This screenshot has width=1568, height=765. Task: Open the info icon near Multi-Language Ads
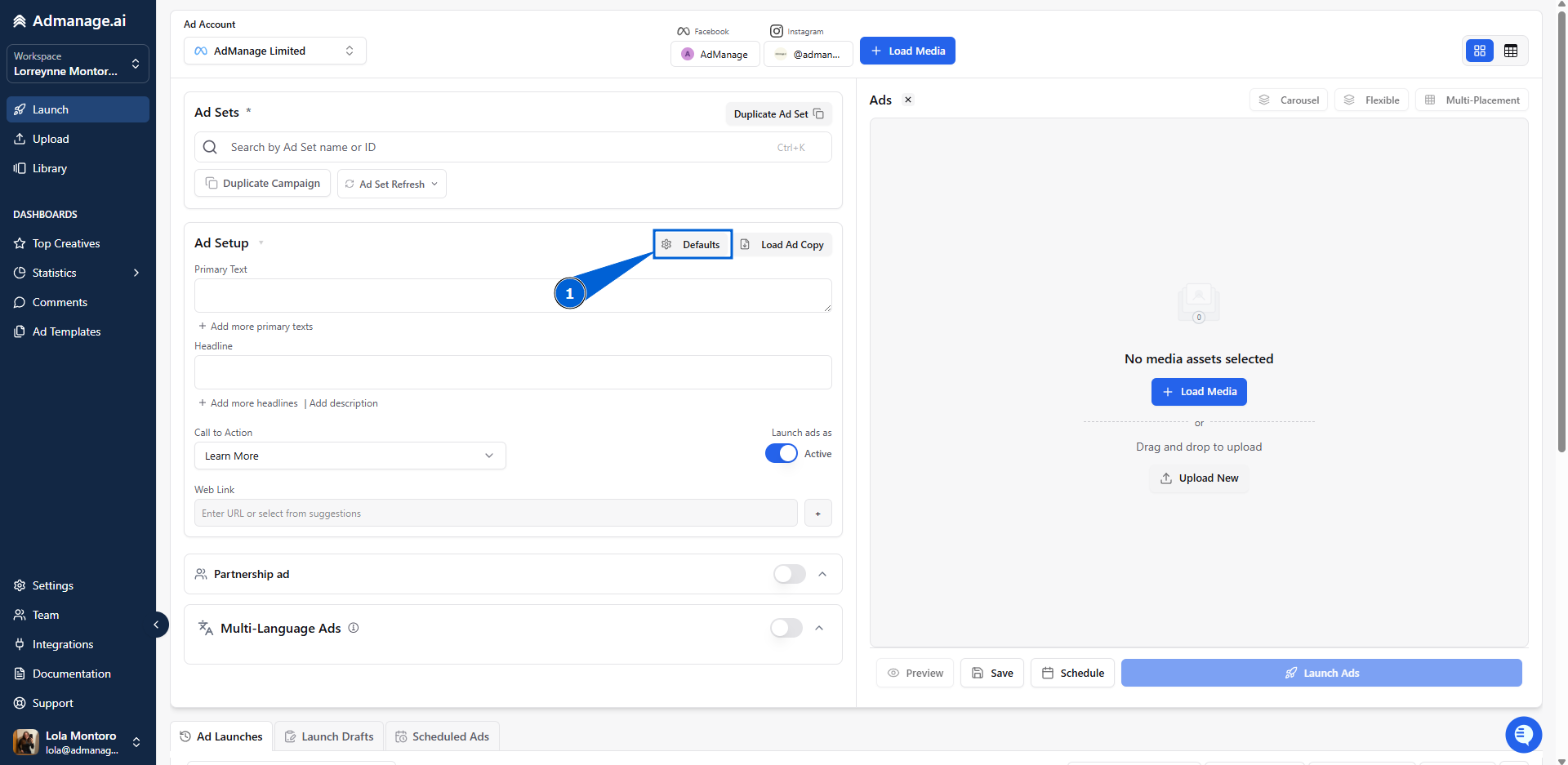[354, 628]
